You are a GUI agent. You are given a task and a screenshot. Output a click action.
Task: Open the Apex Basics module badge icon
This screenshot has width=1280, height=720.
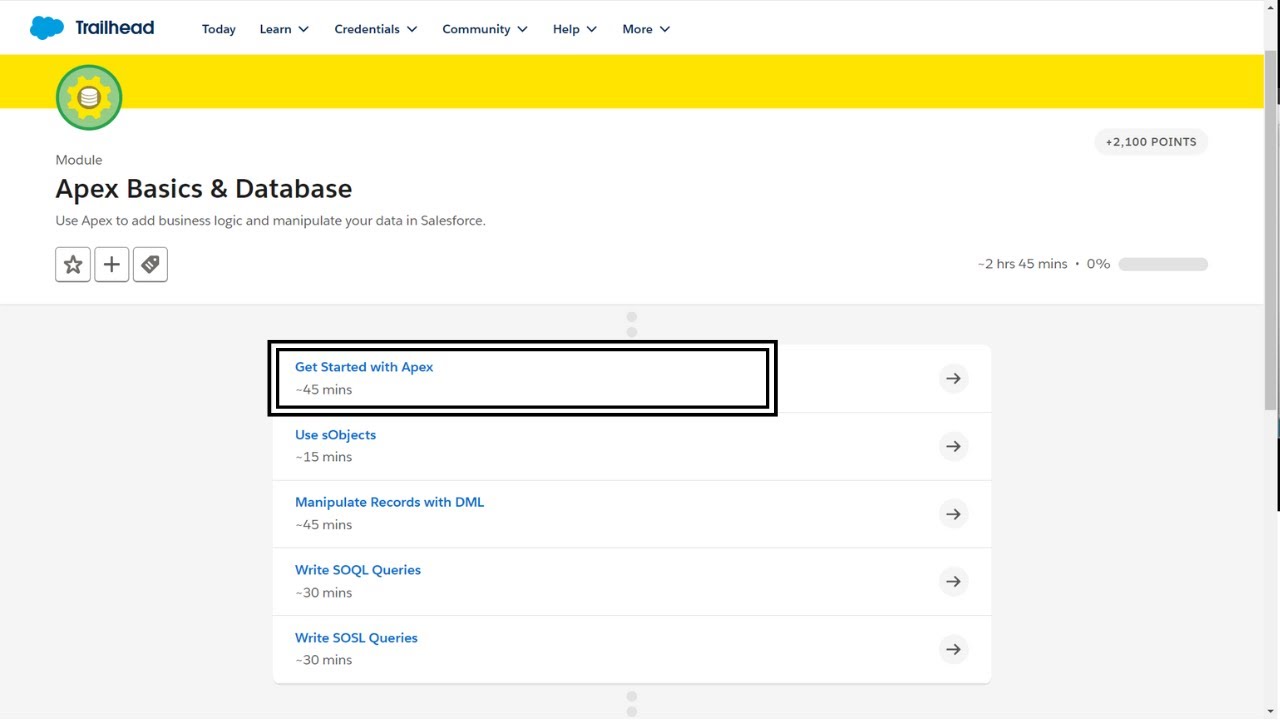coord(89,97)
